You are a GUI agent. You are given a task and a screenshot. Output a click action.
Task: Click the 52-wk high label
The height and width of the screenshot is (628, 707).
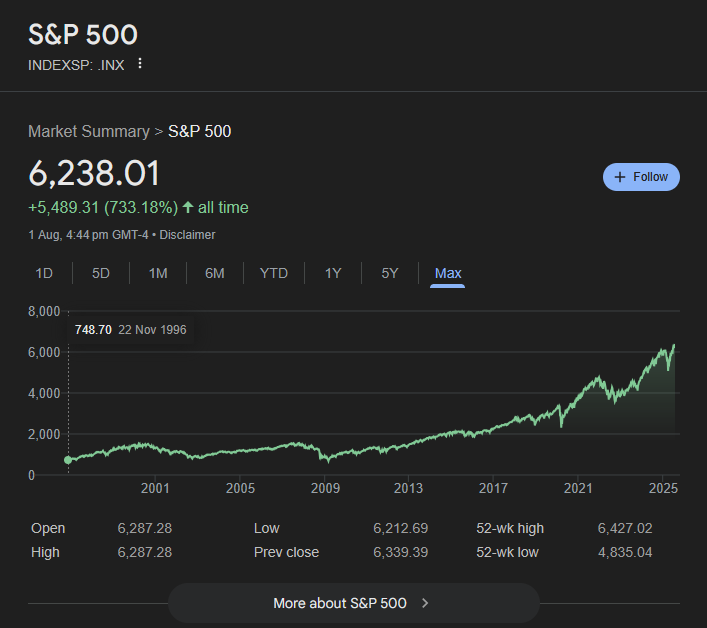click(510, 528)
